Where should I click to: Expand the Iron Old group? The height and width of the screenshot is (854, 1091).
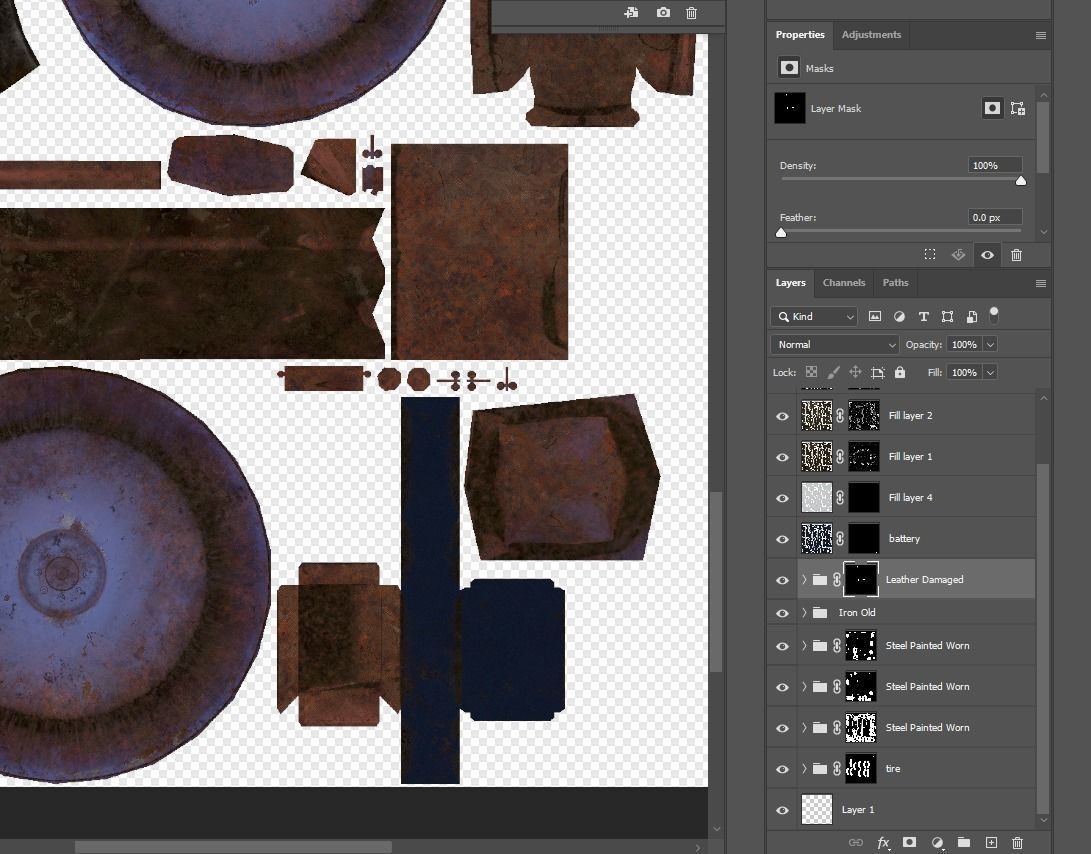[x=804, y=612]
